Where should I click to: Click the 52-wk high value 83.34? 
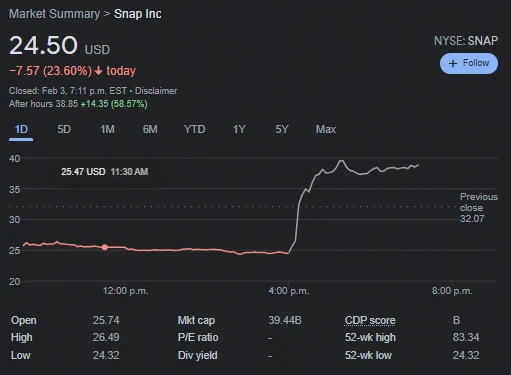click(466, 337)
